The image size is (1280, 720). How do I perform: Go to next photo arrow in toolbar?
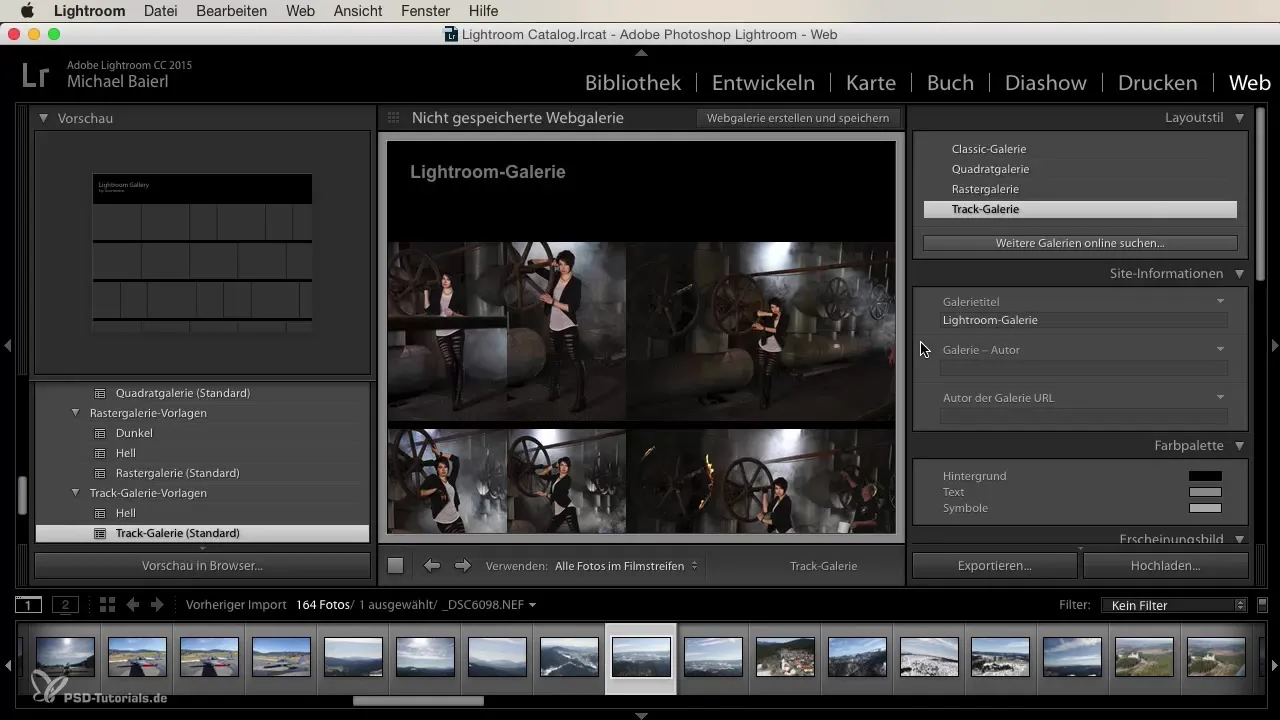(x=462, y=565)
